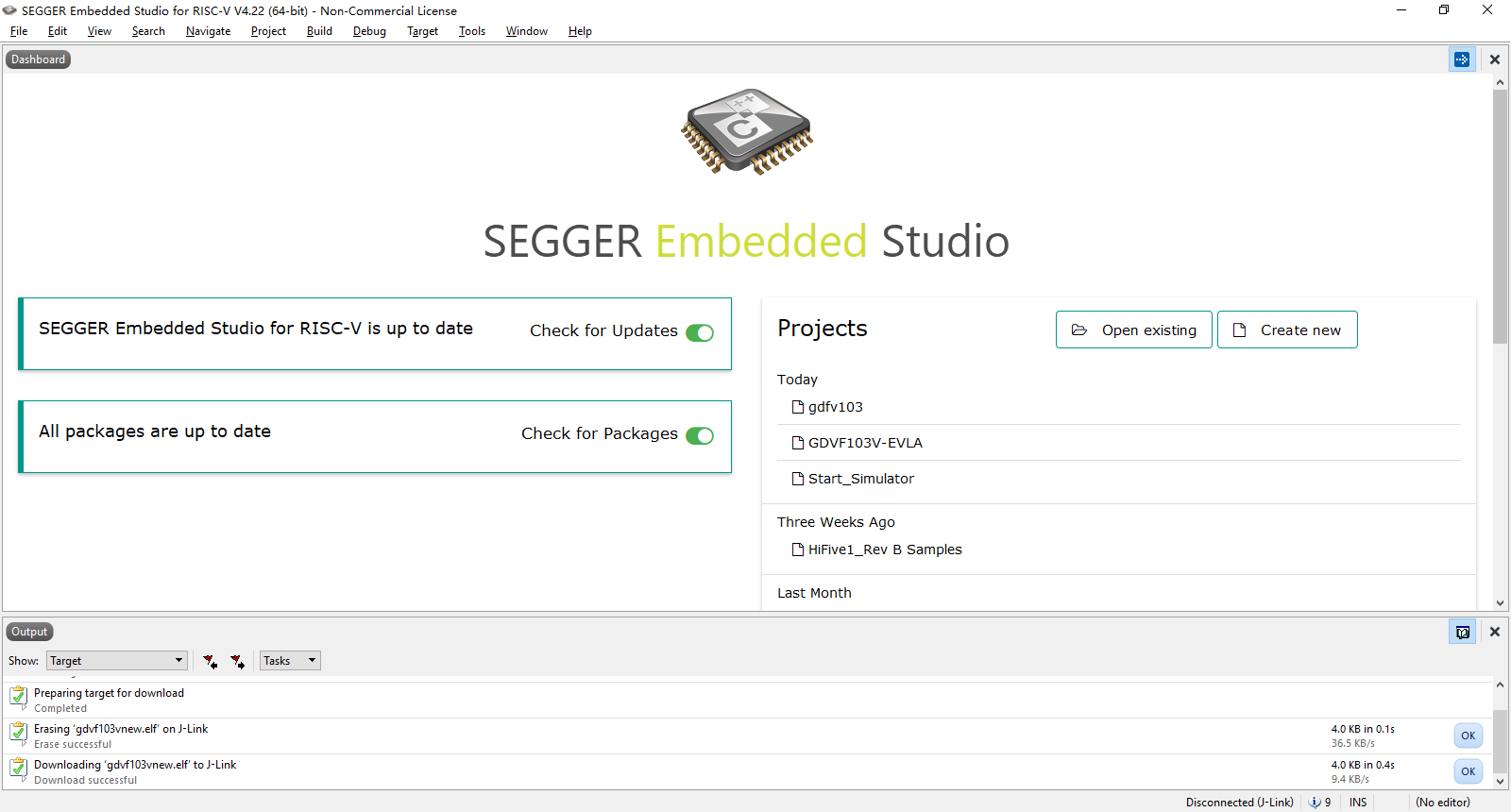Open the Search menu
Screen dimensions: 1511x812
click(x=148, y=31)
